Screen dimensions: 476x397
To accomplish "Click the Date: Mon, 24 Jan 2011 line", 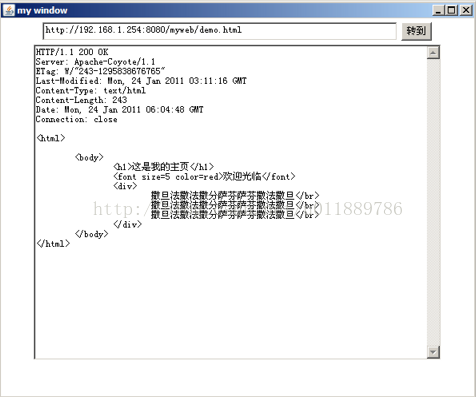I will pyautogui.click(x=119, y=110).
